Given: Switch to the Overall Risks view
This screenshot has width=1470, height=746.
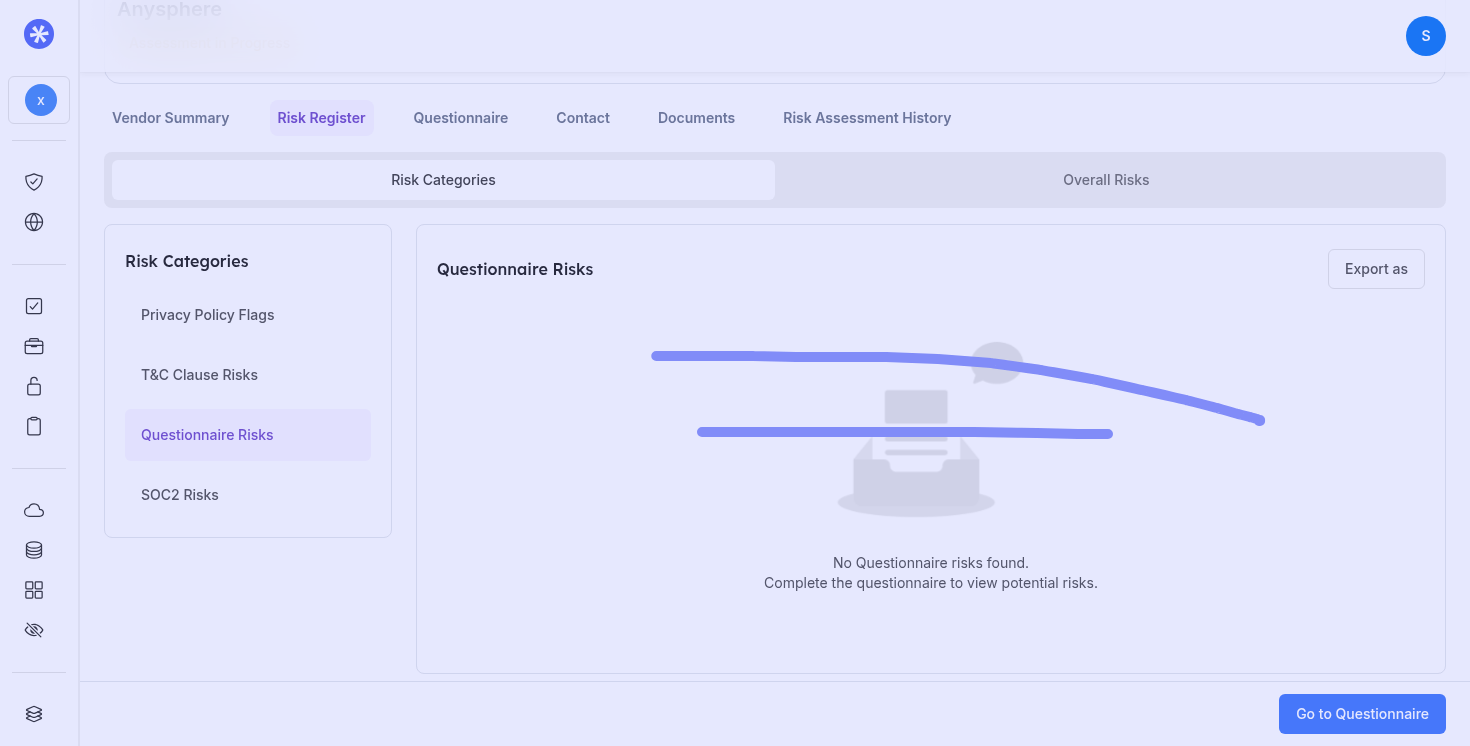Looking at the screenshot, I should click(x=1105, y=180).
